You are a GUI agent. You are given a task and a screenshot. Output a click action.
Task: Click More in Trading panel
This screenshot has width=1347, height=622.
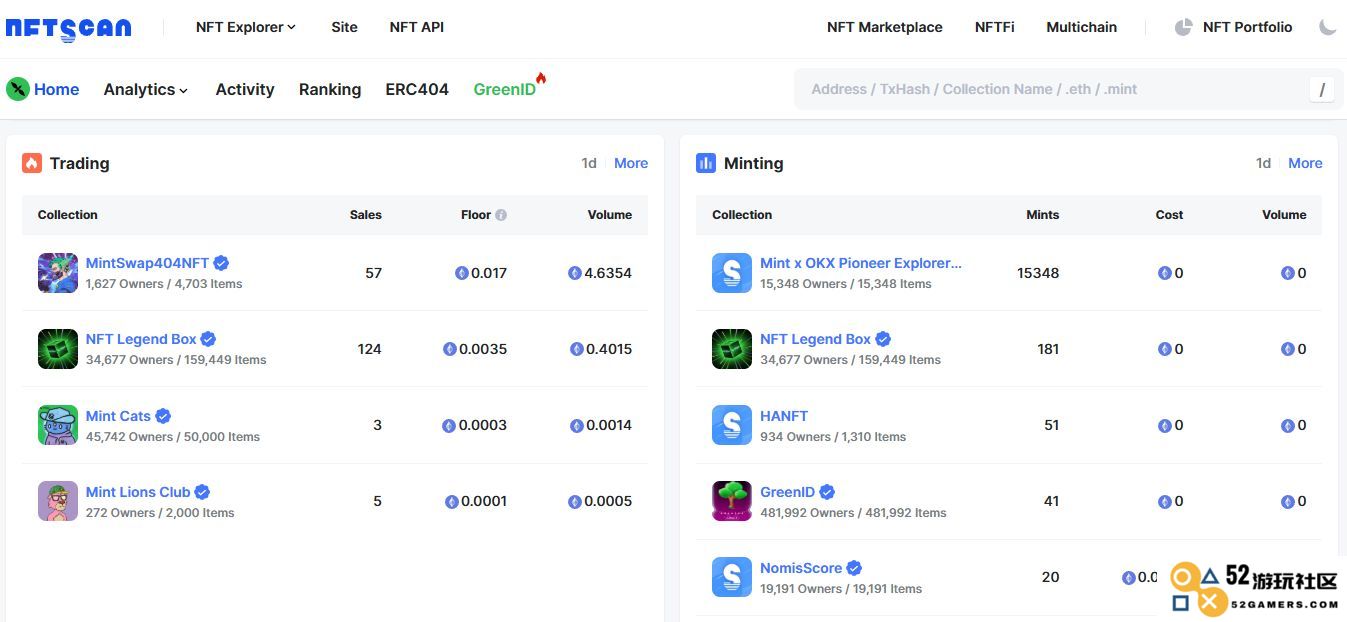point(631,163)
